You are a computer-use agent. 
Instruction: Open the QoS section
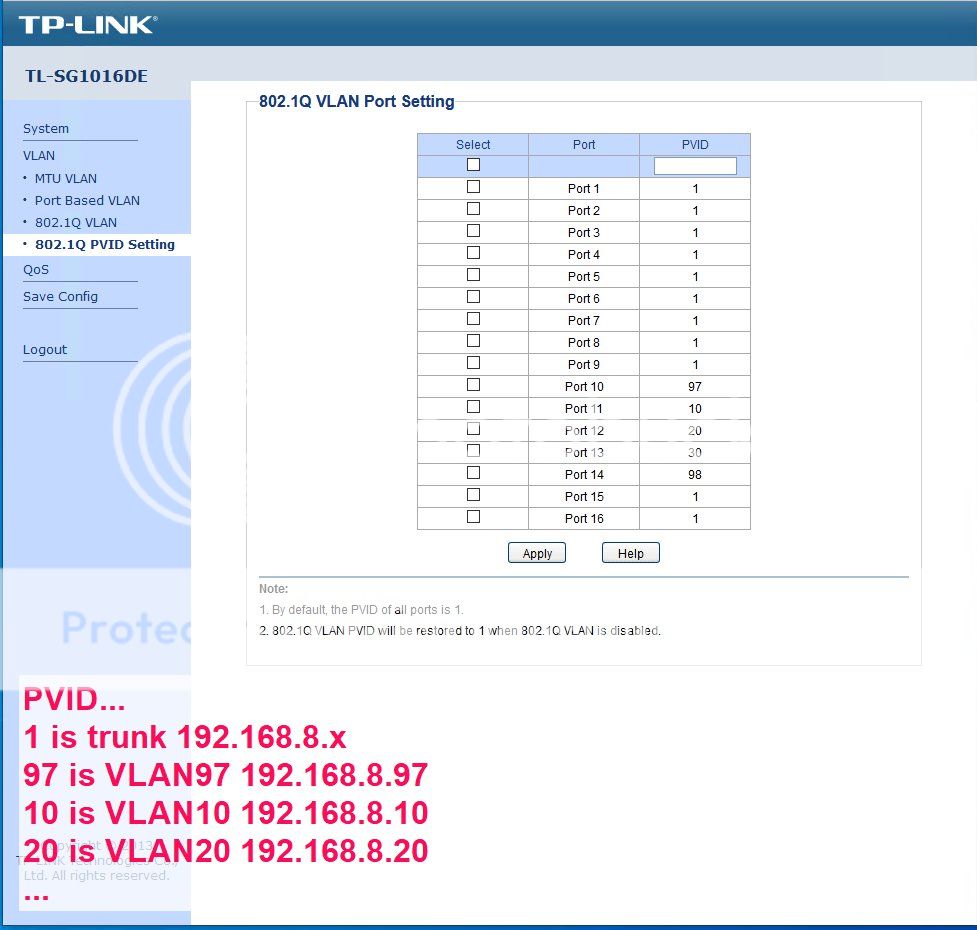(x=35, y=269)
